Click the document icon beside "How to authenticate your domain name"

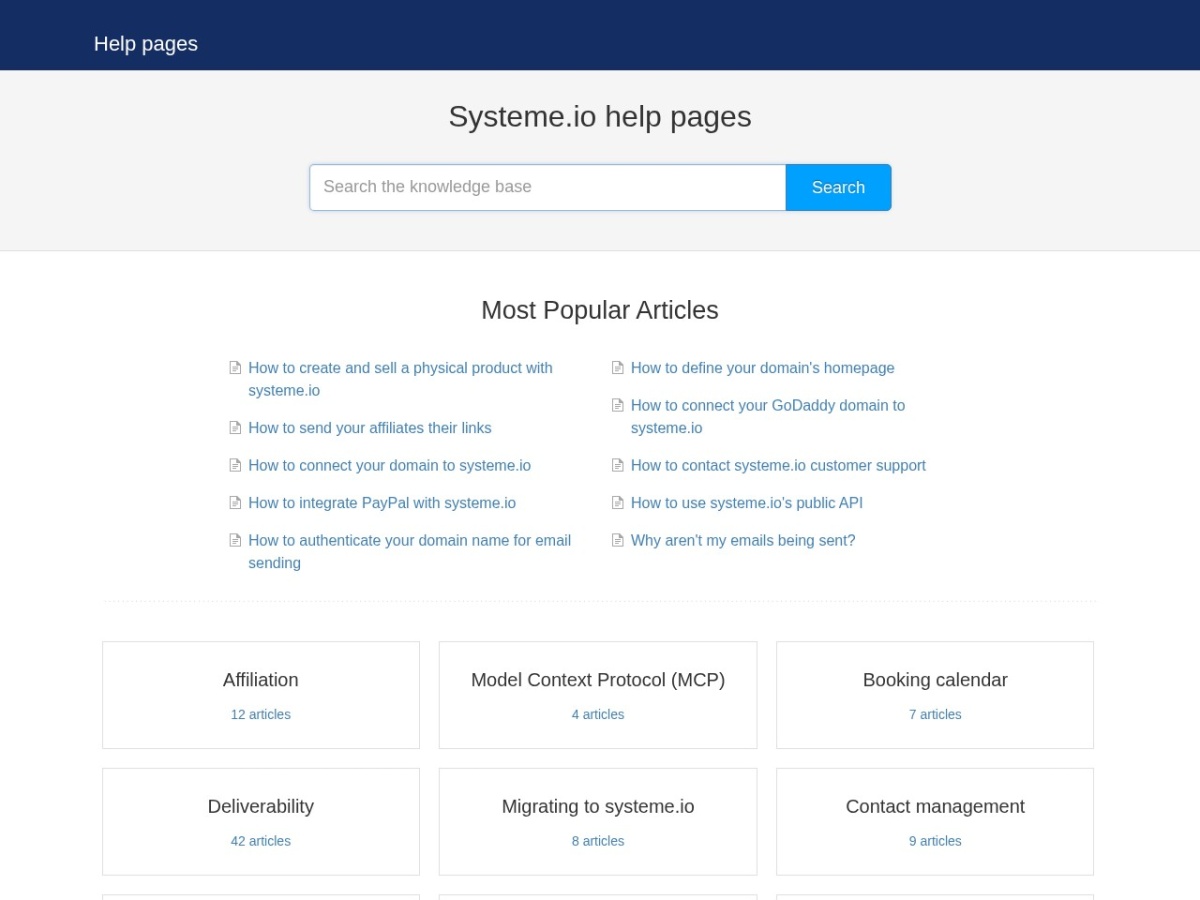click(x=235, y=540)
